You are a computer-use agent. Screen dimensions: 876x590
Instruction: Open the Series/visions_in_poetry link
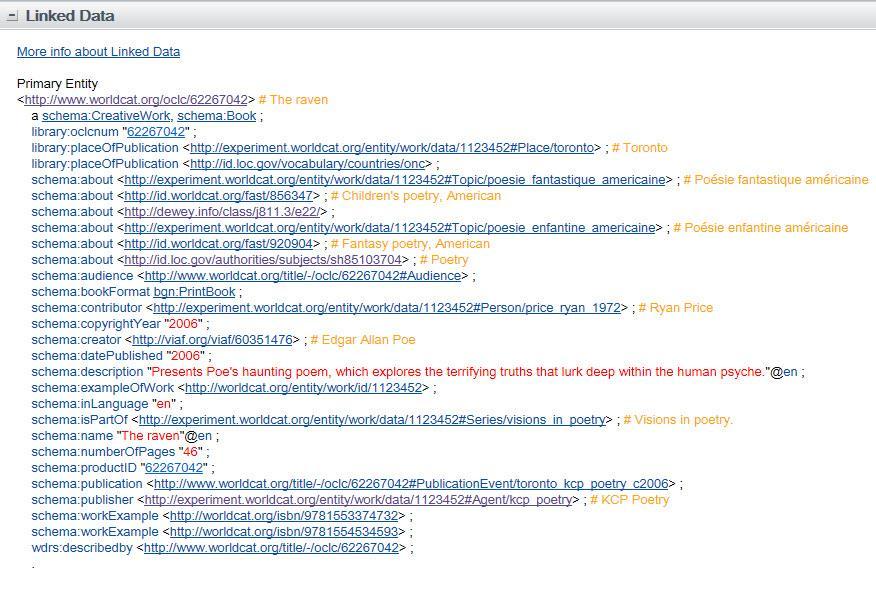click(372, 420)
